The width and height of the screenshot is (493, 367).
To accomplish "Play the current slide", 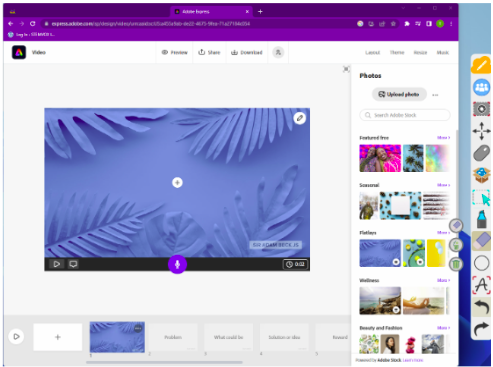I will [57, 264].
